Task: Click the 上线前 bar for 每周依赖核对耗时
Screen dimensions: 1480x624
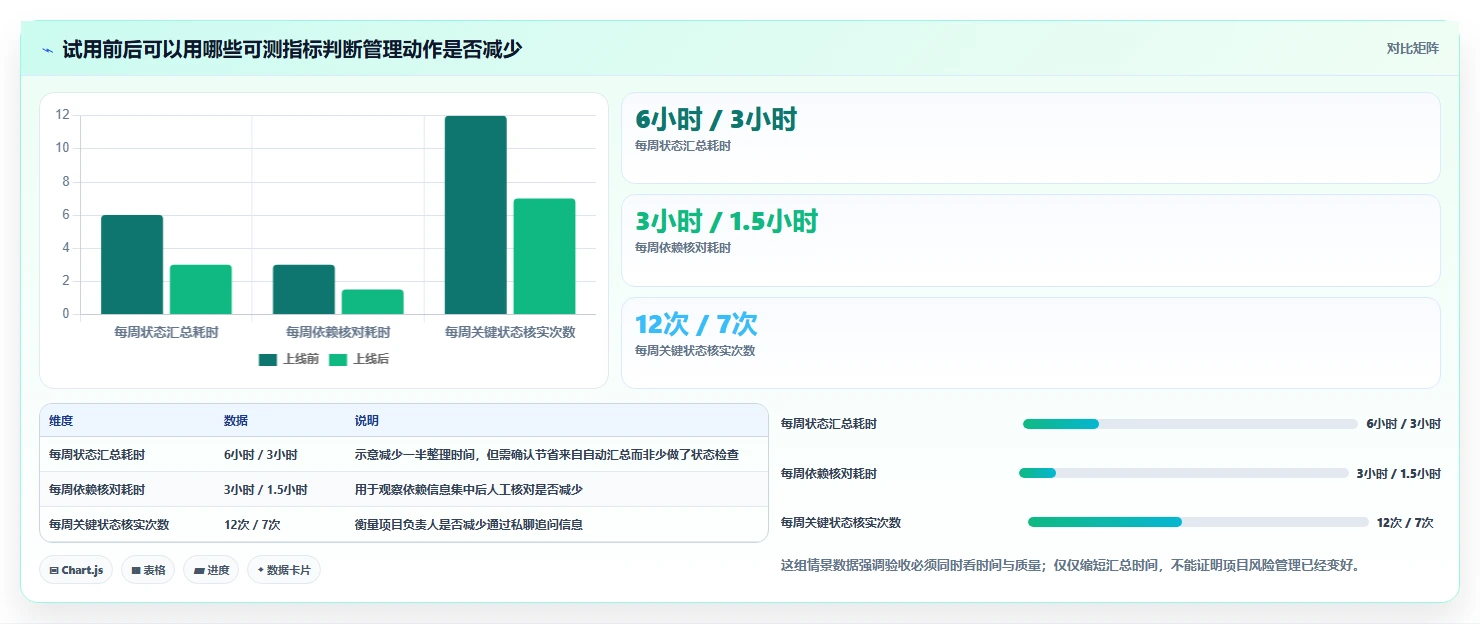Action: (304, 290)
